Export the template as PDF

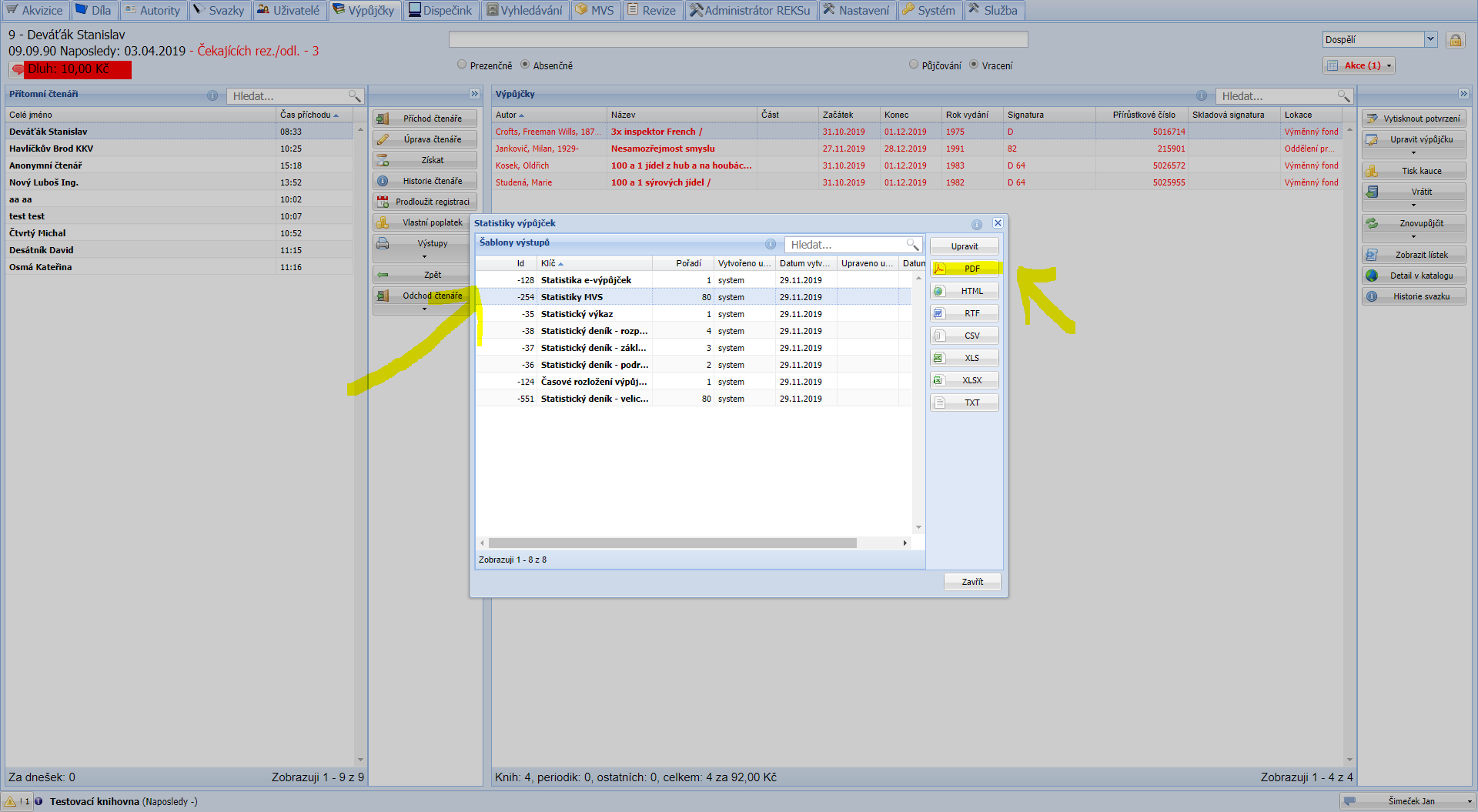tap(965, 269)
